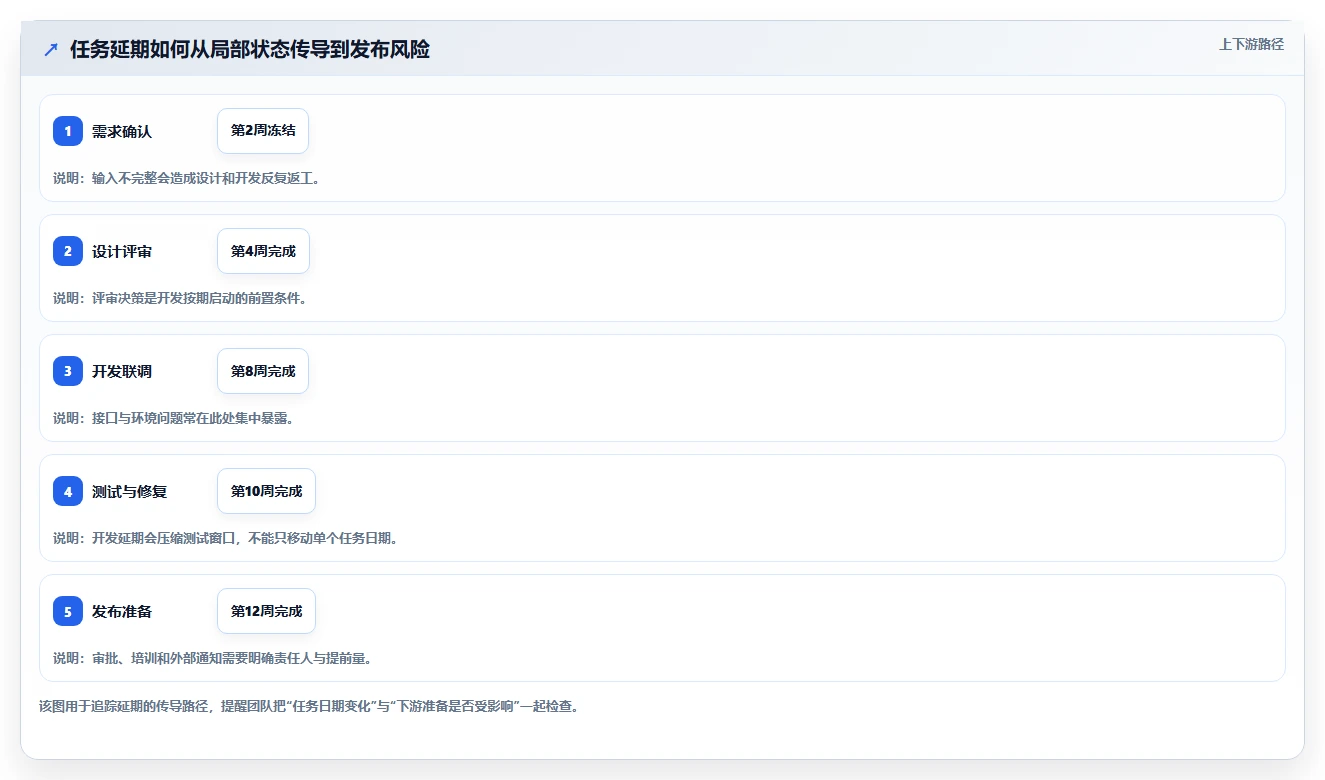
Task: Click step number 4 badge
Action: coord(68,491)
